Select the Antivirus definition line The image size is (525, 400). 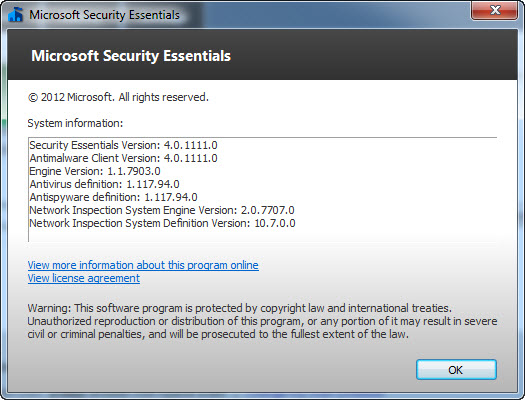pyautogui.click(x=104, y=184)
